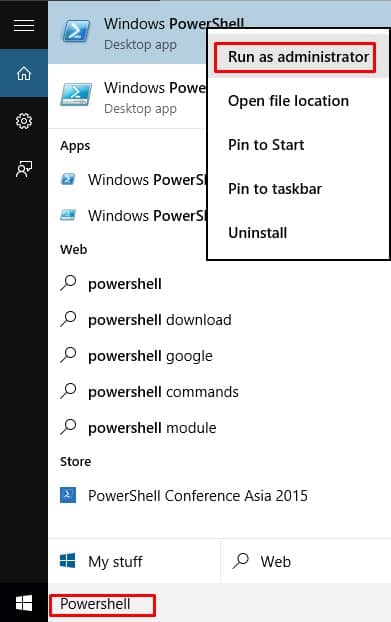Select the Home icon in sidebar

coord(24,73)
